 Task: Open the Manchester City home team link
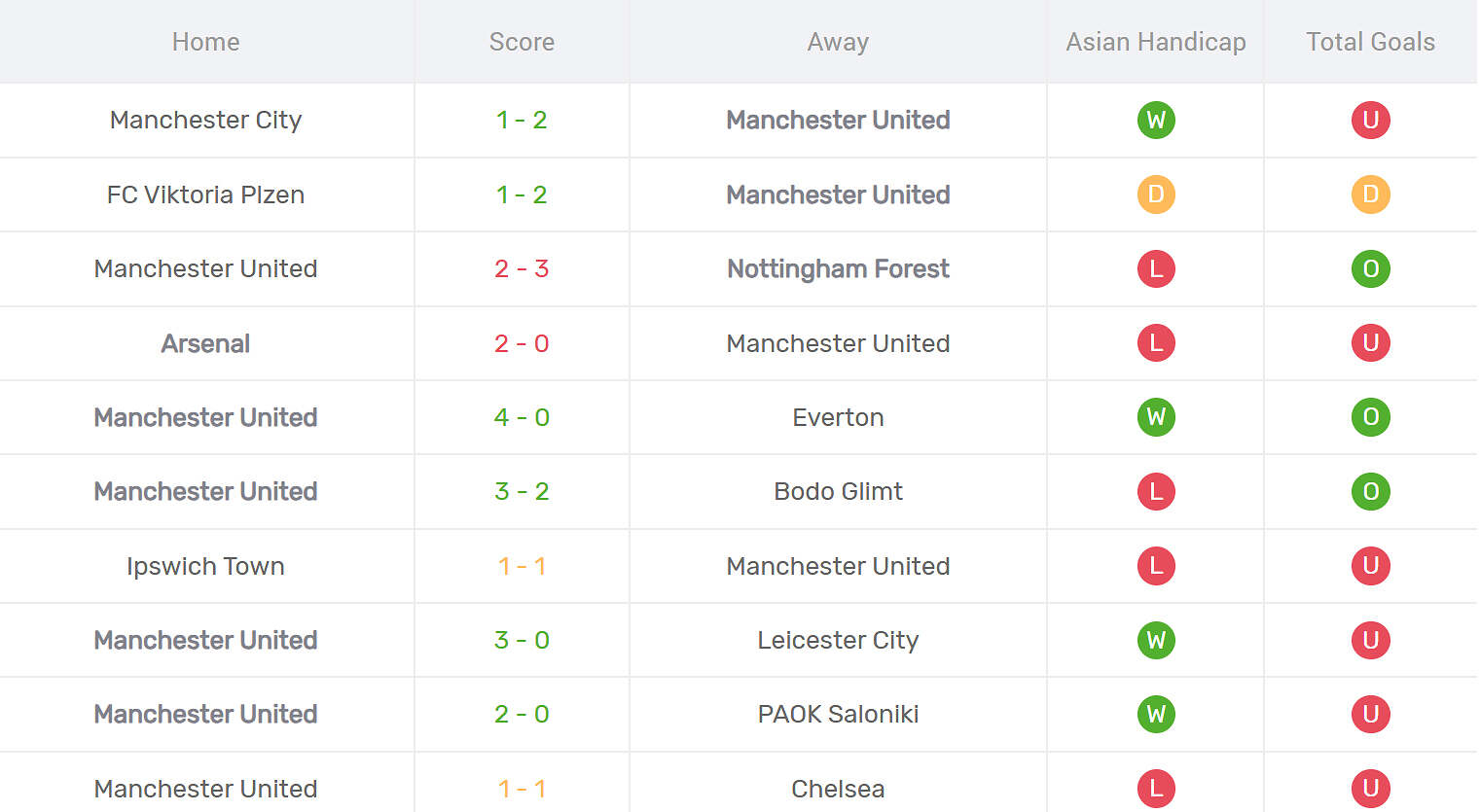[x=205, y=120]
